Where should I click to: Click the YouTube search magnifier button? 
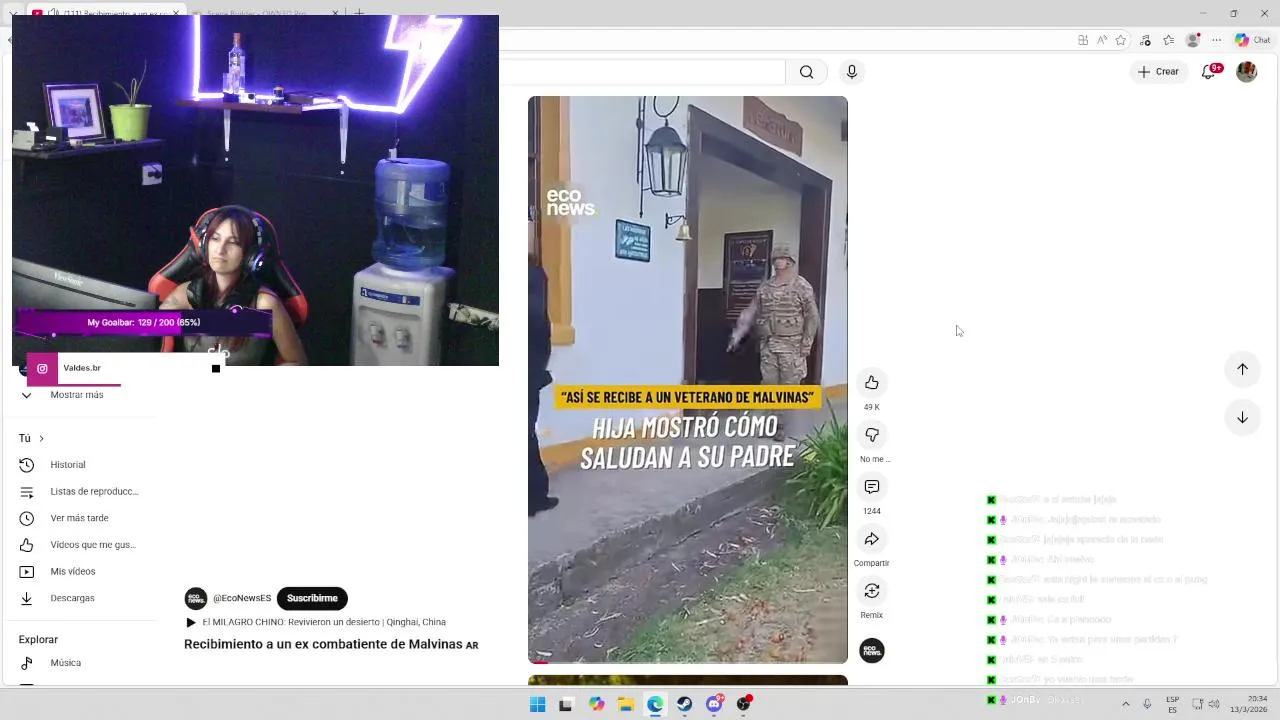807,72
